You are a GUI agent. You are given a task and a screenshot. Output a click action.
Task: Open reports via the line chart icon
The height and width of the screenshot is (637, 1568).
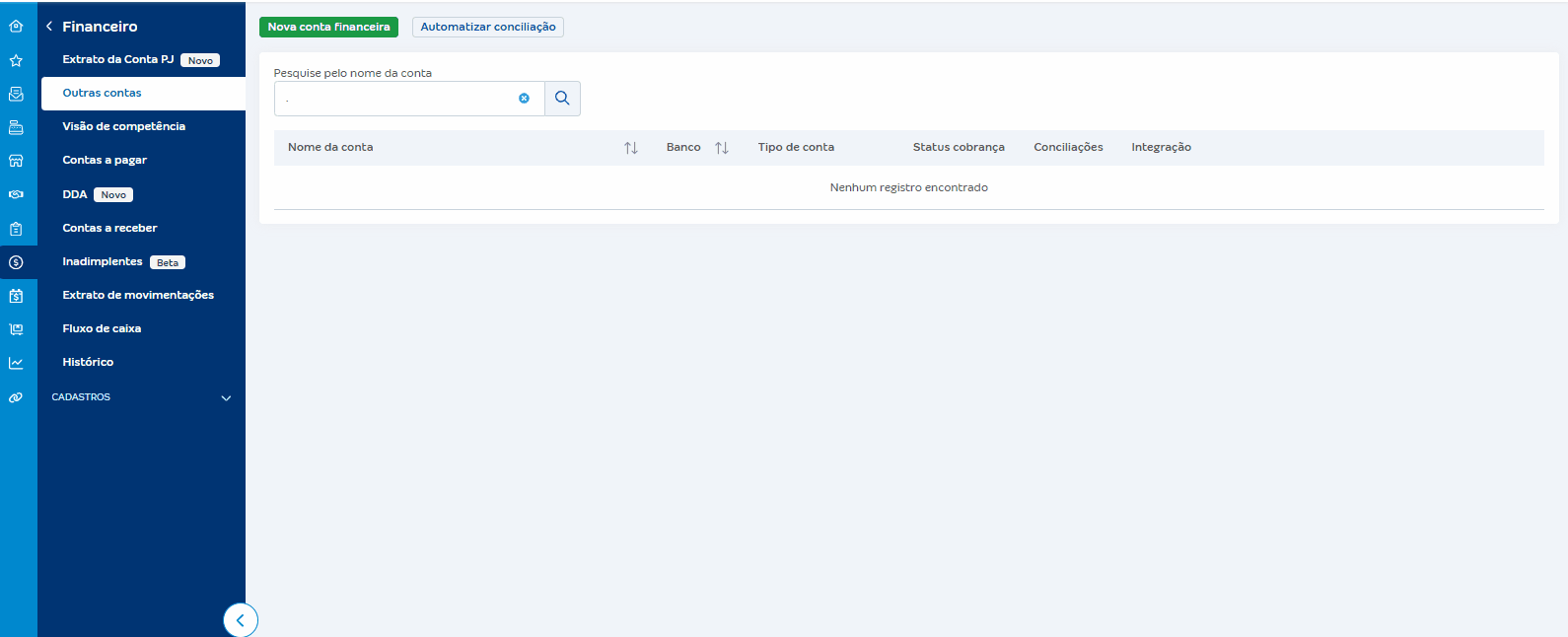pyautogui.click(x=16, y=363)
